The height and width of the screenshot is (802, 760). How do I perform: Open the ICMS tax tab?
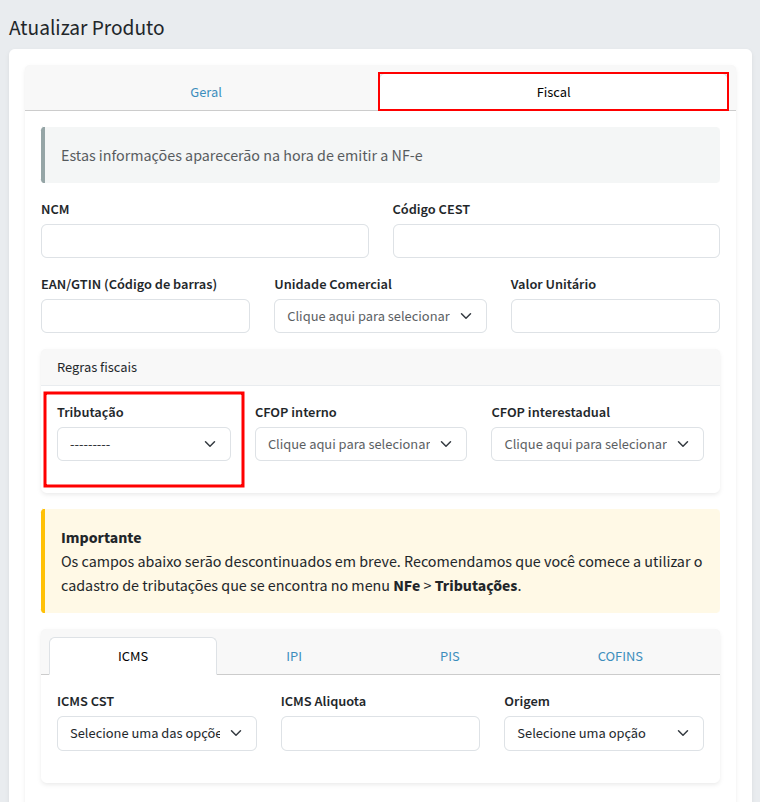[x=132, y=657]
